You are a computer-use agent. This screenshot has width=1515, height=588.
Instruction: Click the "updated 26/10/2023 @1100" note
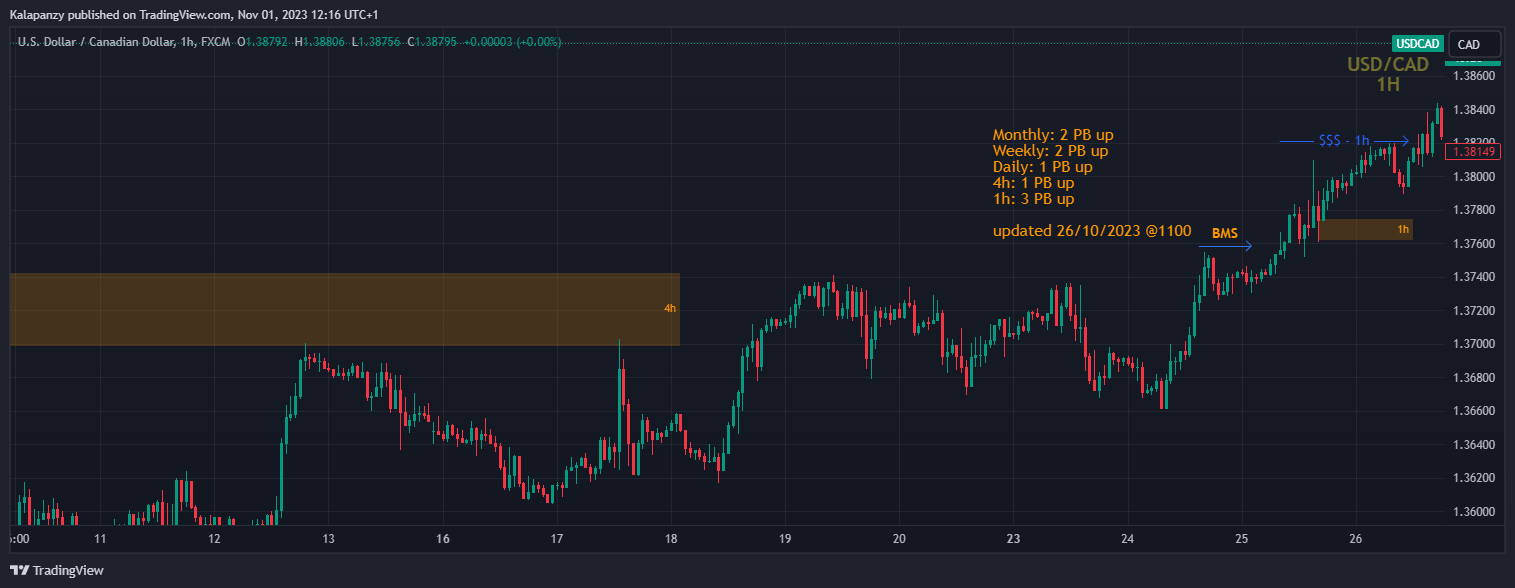(1092, 231)
